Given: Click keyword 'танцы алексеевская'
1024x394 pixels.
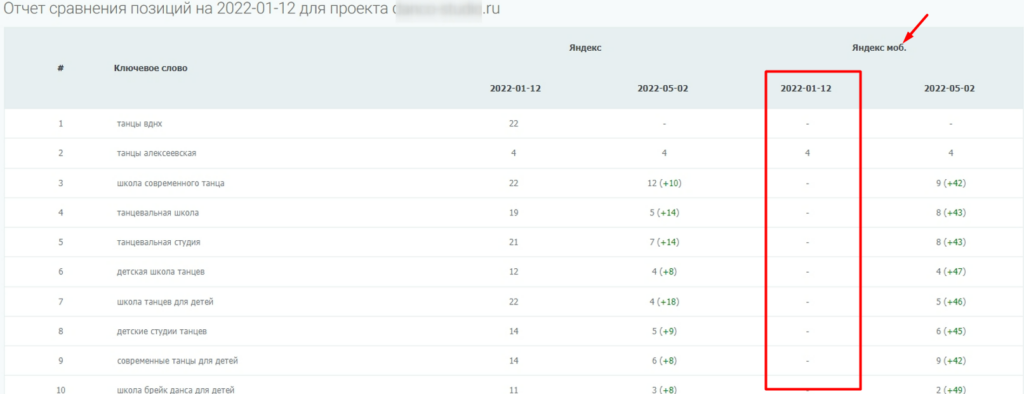Looking at the screenshot, I should click(157, 154).
